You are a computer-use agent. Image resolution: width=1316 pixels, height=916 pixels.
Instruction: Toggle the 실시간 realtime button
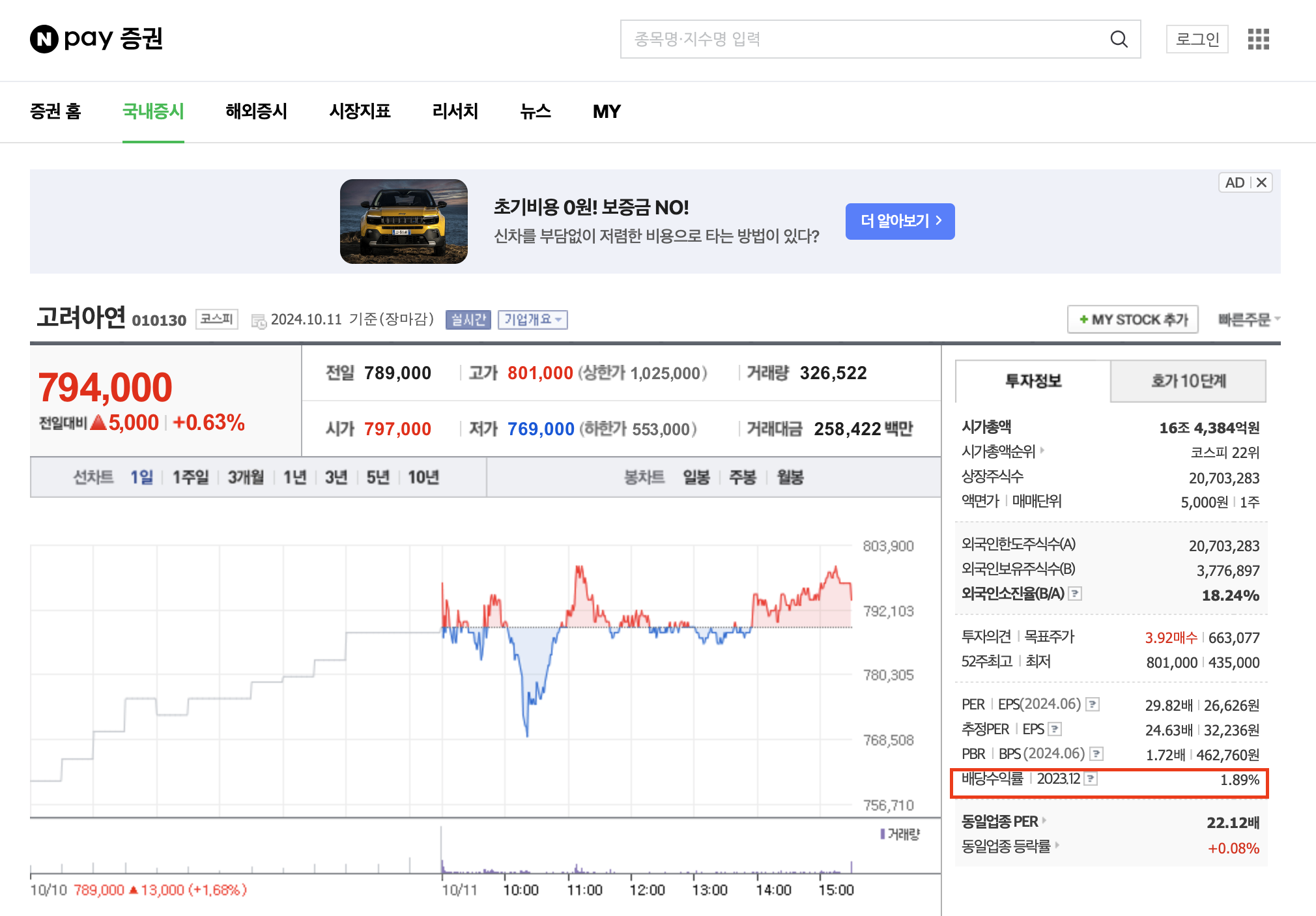coord(468,320)
